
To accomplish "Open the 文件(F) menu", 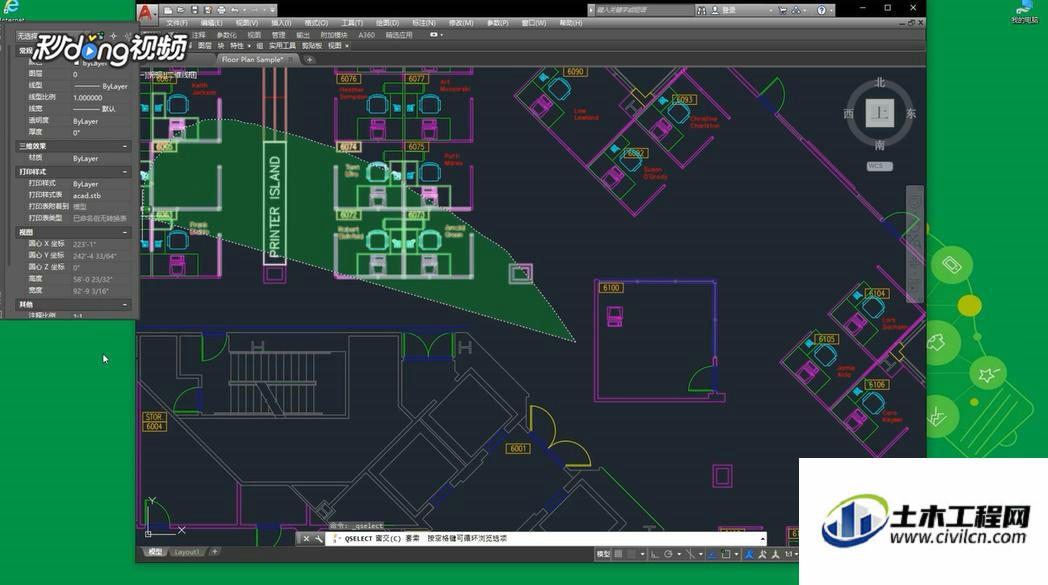I will [x=177, y=23].
